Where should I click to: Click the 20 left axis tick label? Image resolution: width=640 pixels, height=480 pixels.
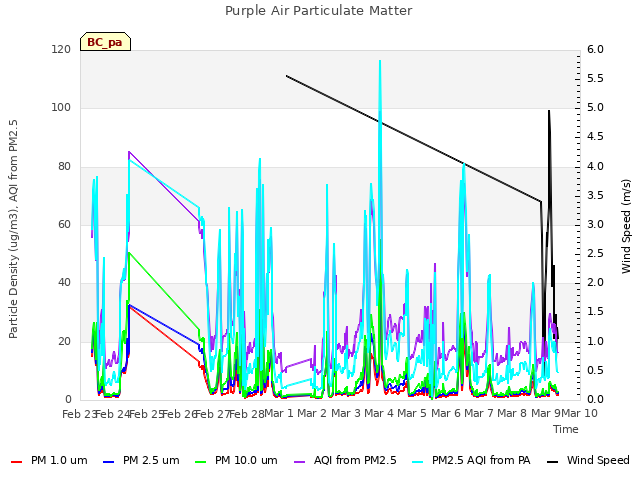pos(64,341)
